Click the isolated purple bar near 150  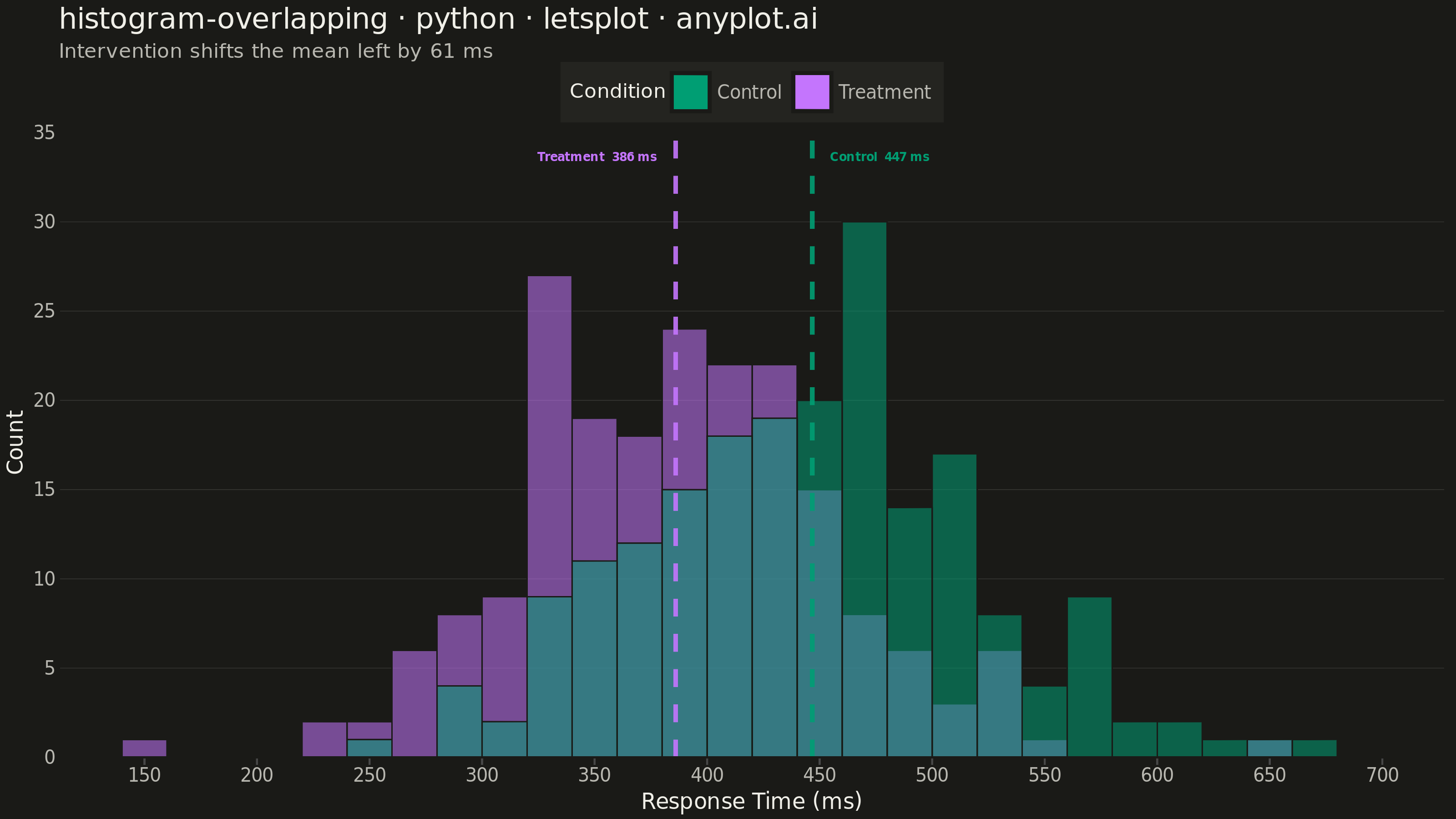click(144, 748)
